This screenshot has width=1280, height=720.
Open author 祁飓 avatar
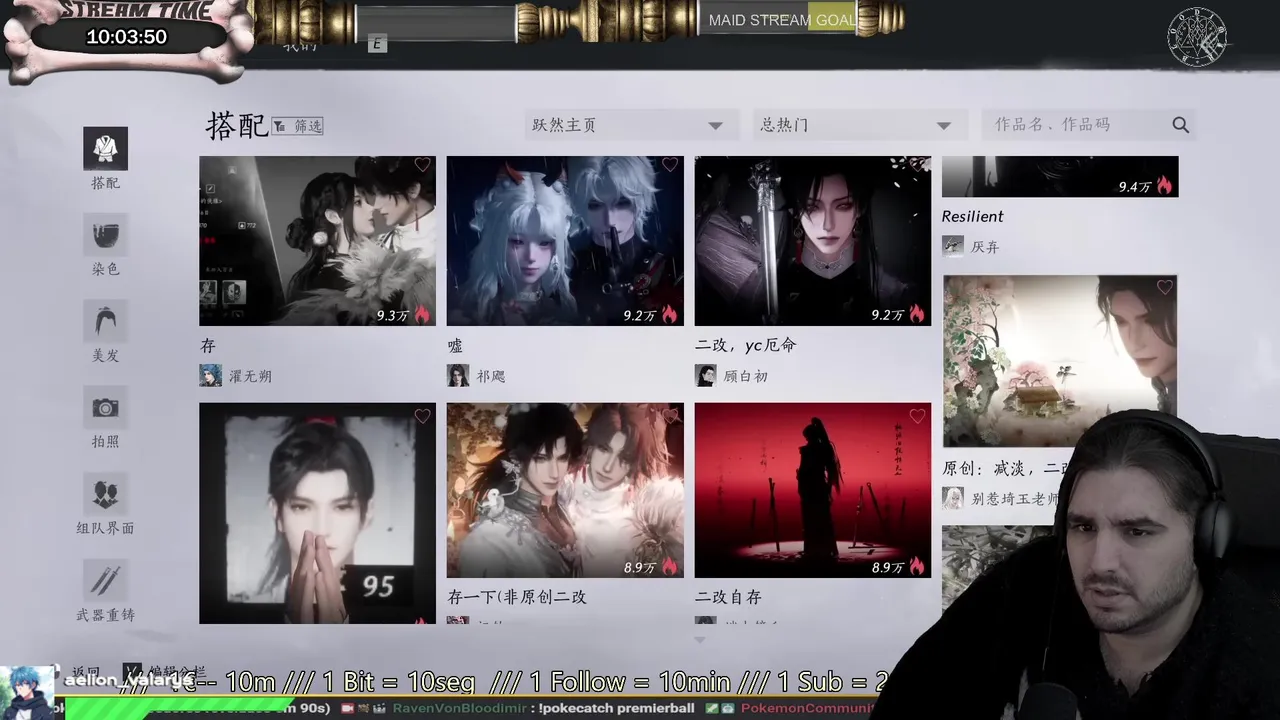(x=458, y=375)
